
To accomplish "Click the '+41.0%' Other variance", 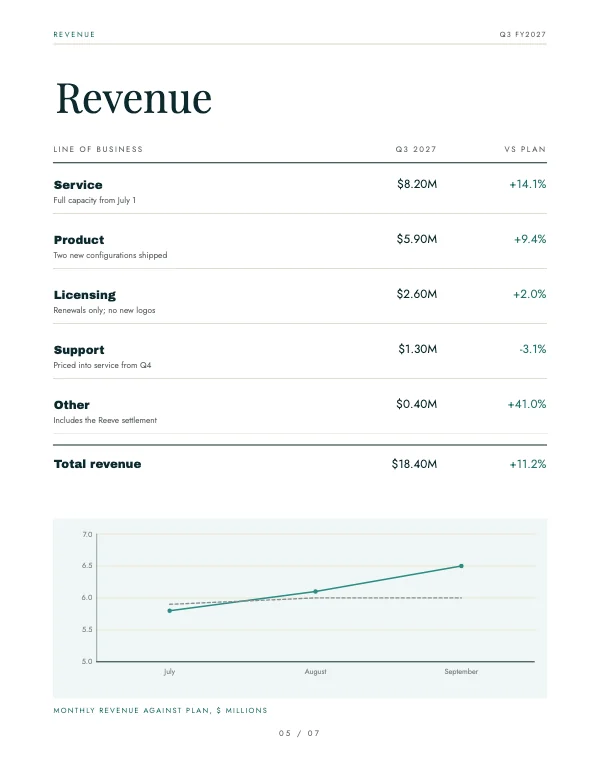I will pyautogui.click(x=527, y=404).
